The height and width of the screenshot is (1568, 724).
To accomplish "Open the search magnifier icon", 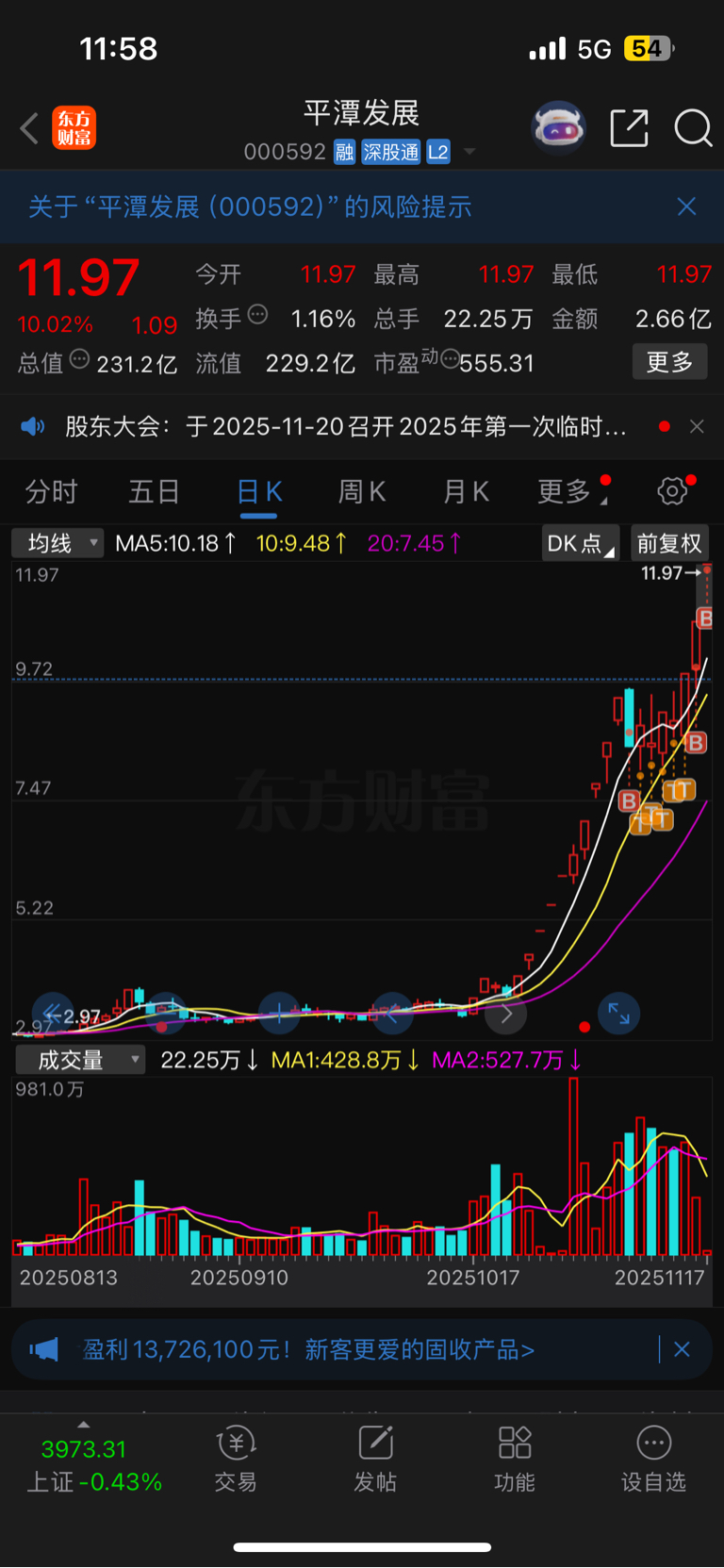I will [x=693, y=128].
